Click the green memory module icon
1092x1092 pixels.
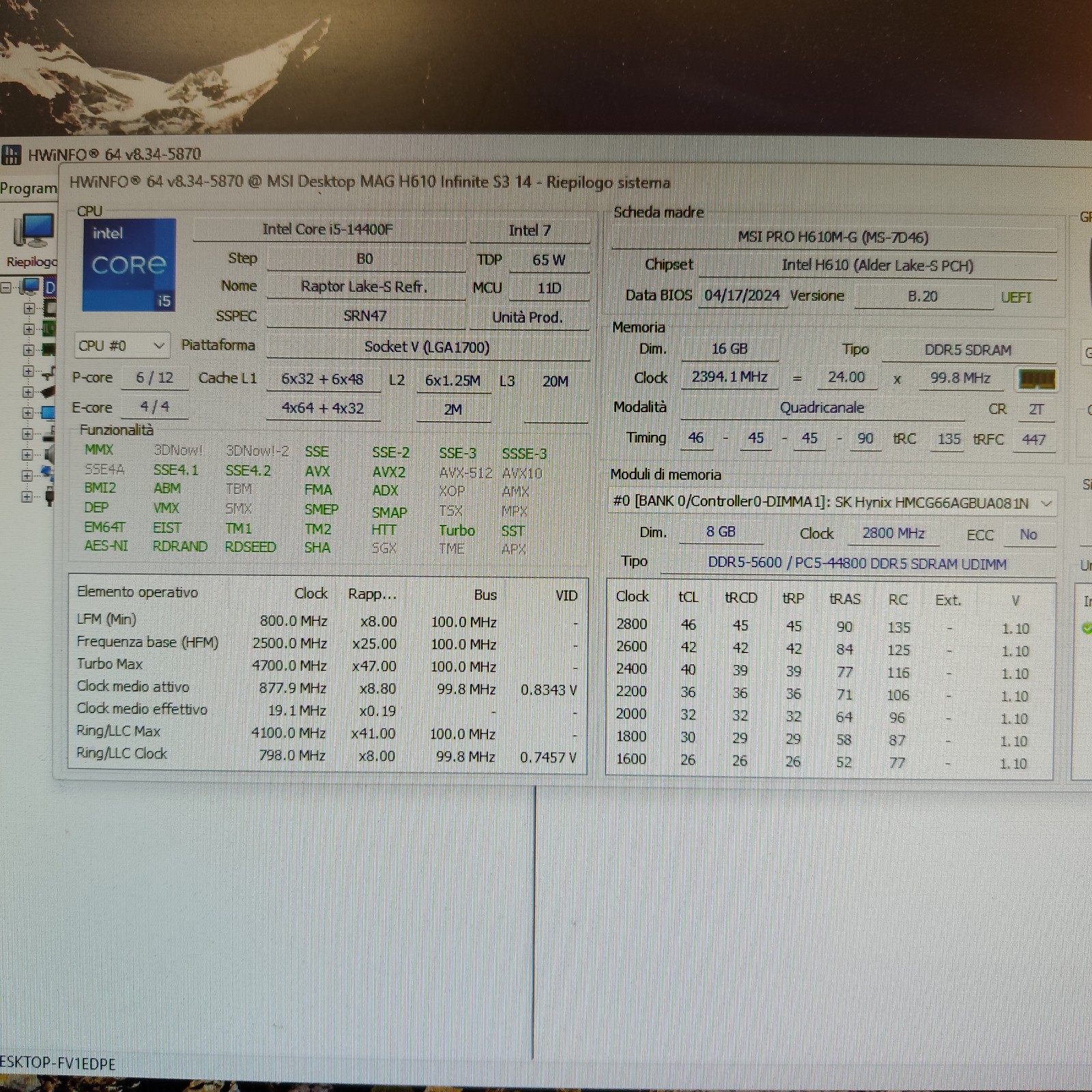coord(1037,379)
